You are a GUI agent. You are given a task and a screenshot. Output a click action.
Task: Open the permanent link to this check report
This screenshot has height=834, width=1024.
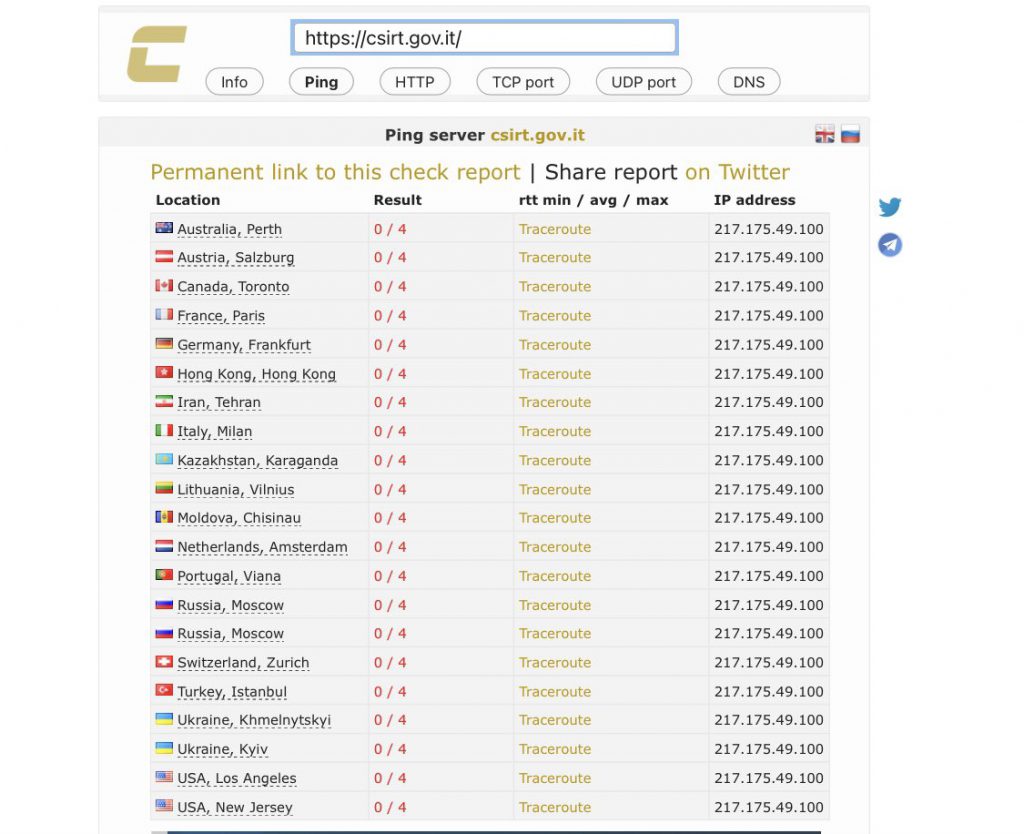pyautogui.click(x=335, y=172)
